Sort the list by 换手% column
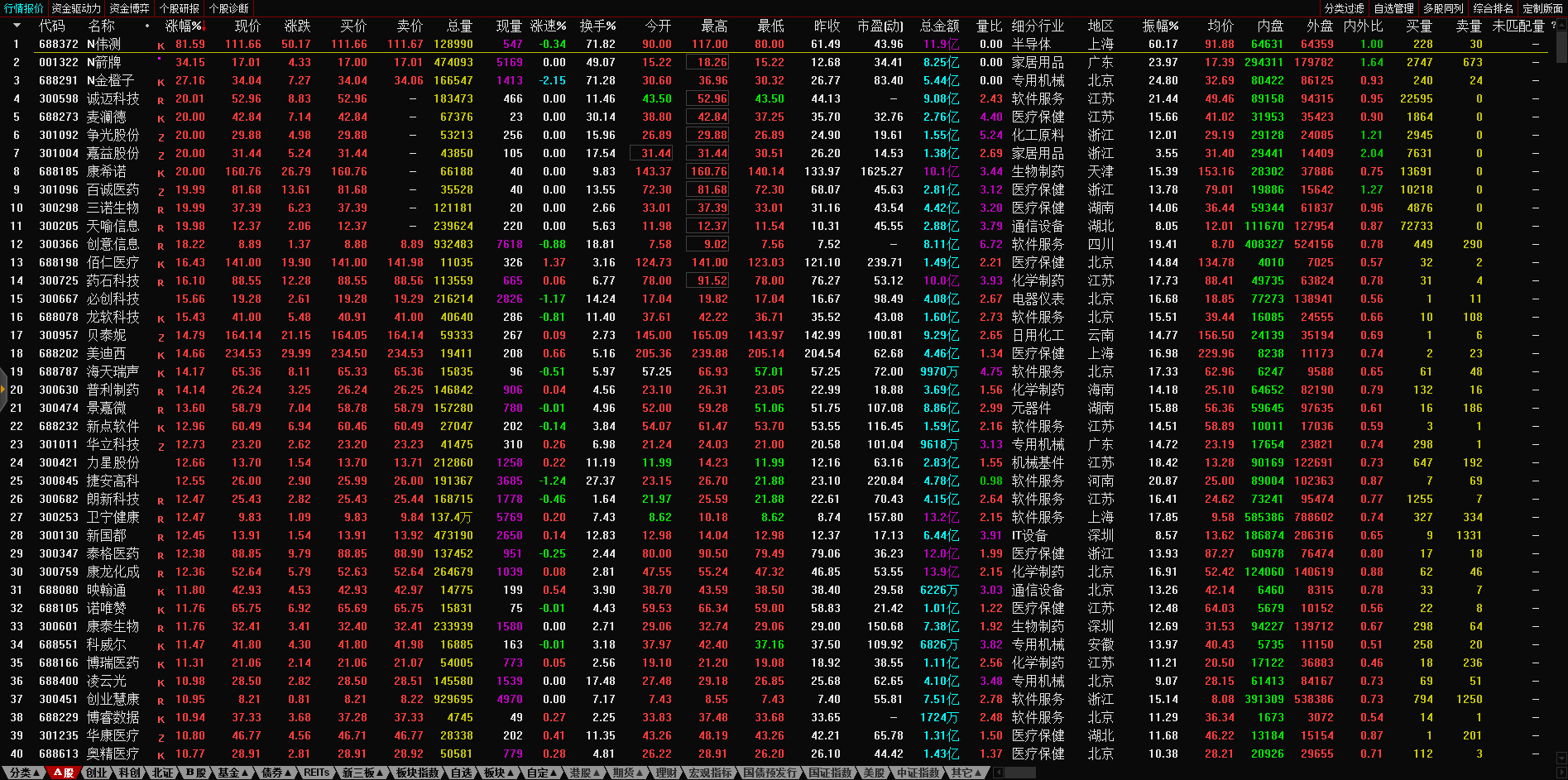The height and width of the screenshot is (780, 1568). tap(597, 26)
